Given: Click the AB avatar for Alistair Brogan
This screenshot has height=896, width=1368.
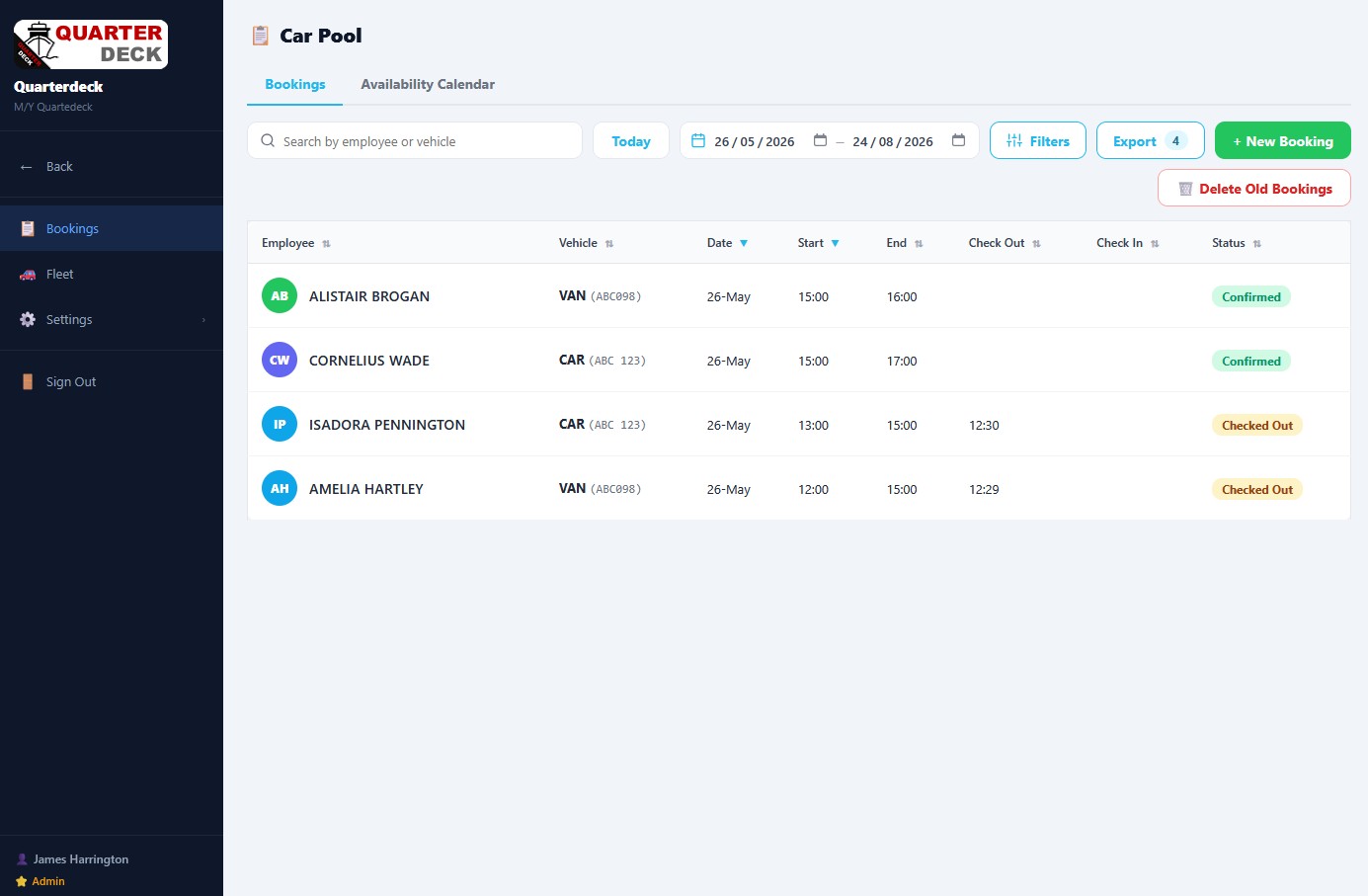Looking at the screenshot, I should click(x=280, y=295).
